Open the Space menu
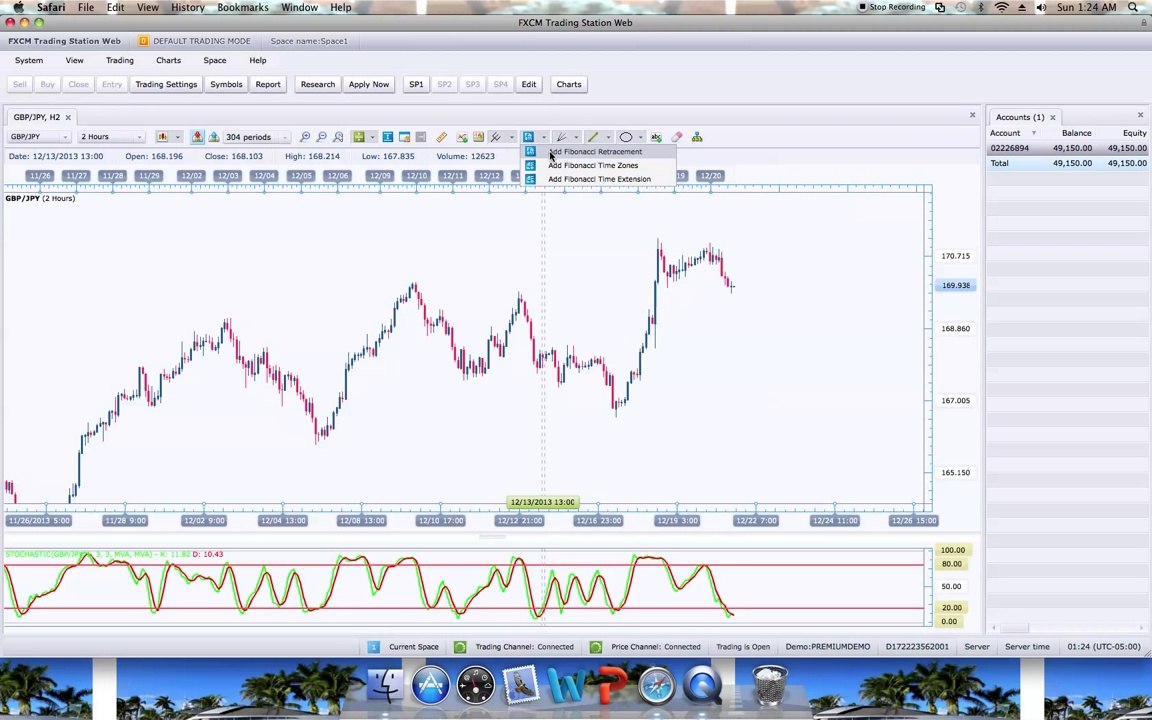The width and height of the screenshot is (1152, 720). (x=215, y=60)
